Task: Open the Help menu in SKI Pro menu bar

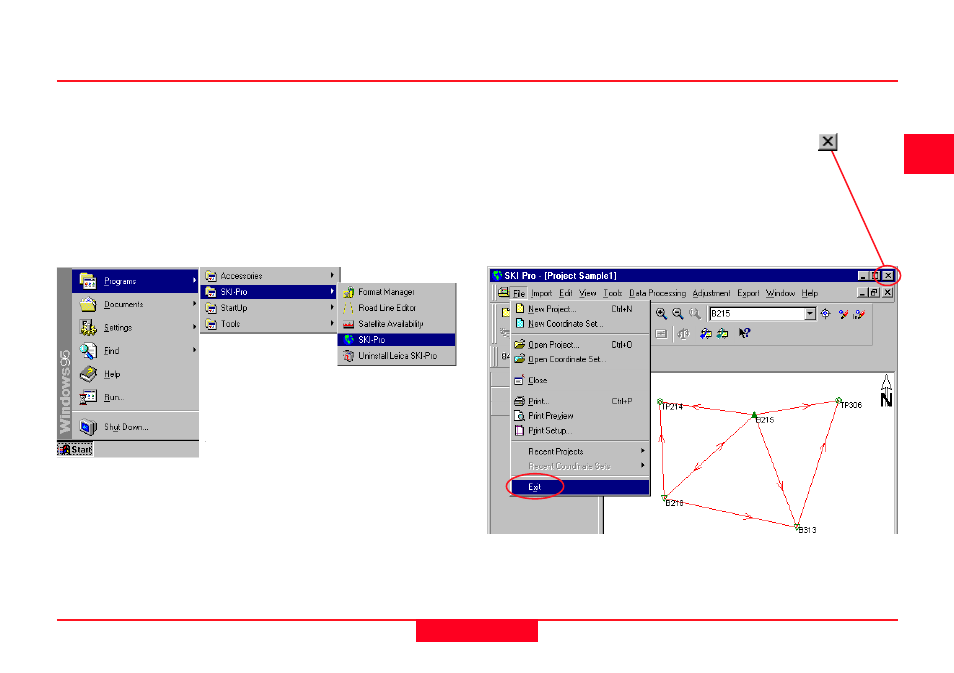Action: tap(810, 293)
